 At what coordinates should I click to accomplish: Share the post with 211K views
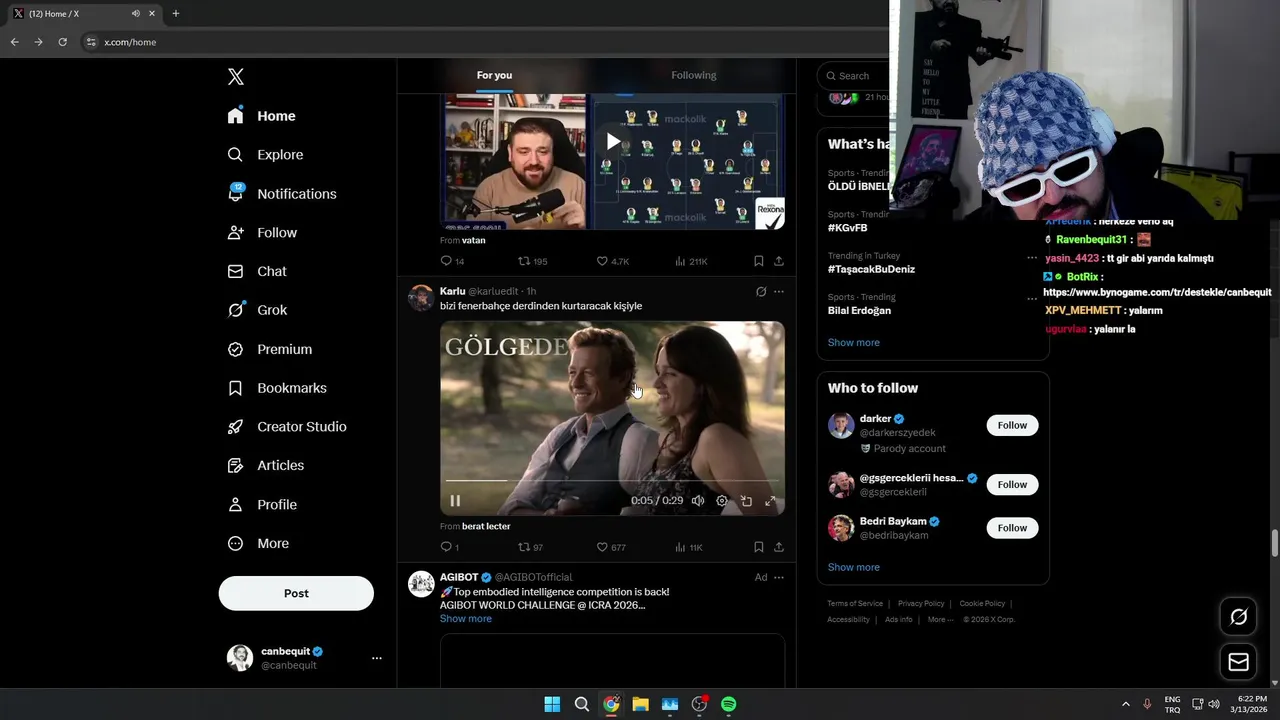coord(779,261)
